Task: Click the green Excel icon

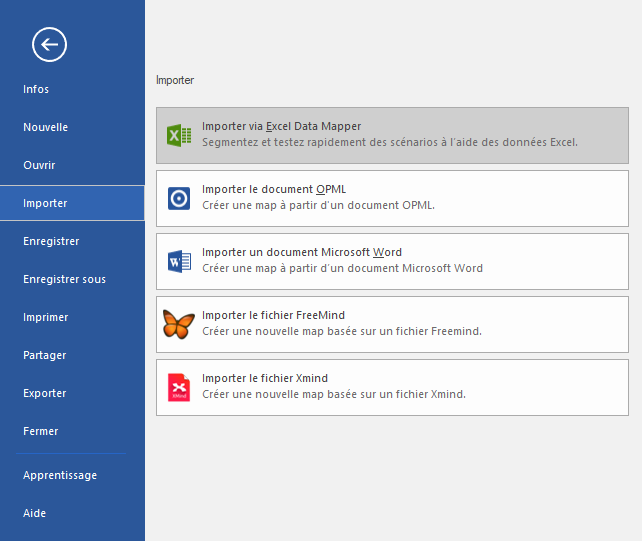Action: pos(179,136)
